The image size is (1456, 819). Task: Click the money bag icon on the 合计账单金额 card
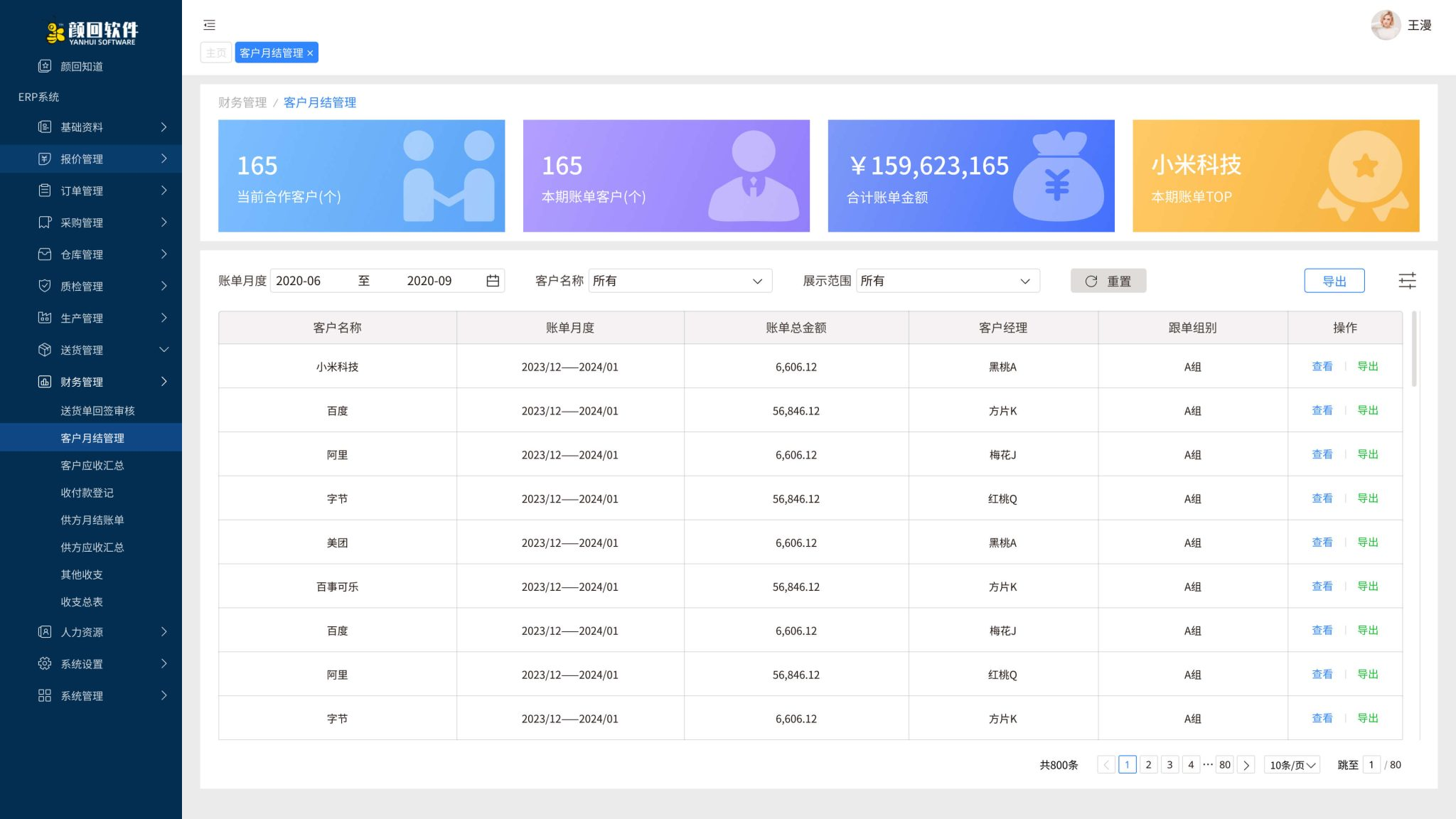coord(1058,176)
